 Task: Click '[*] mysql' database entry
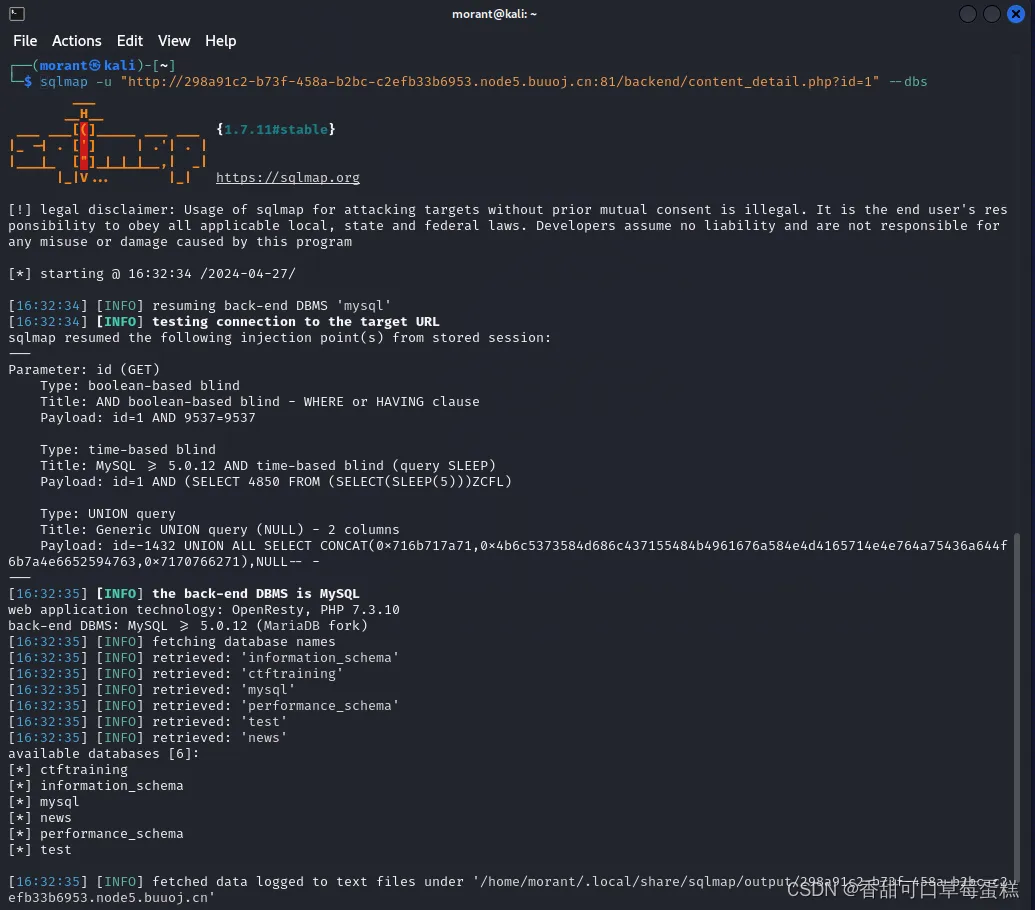click(x=44, y=802)
